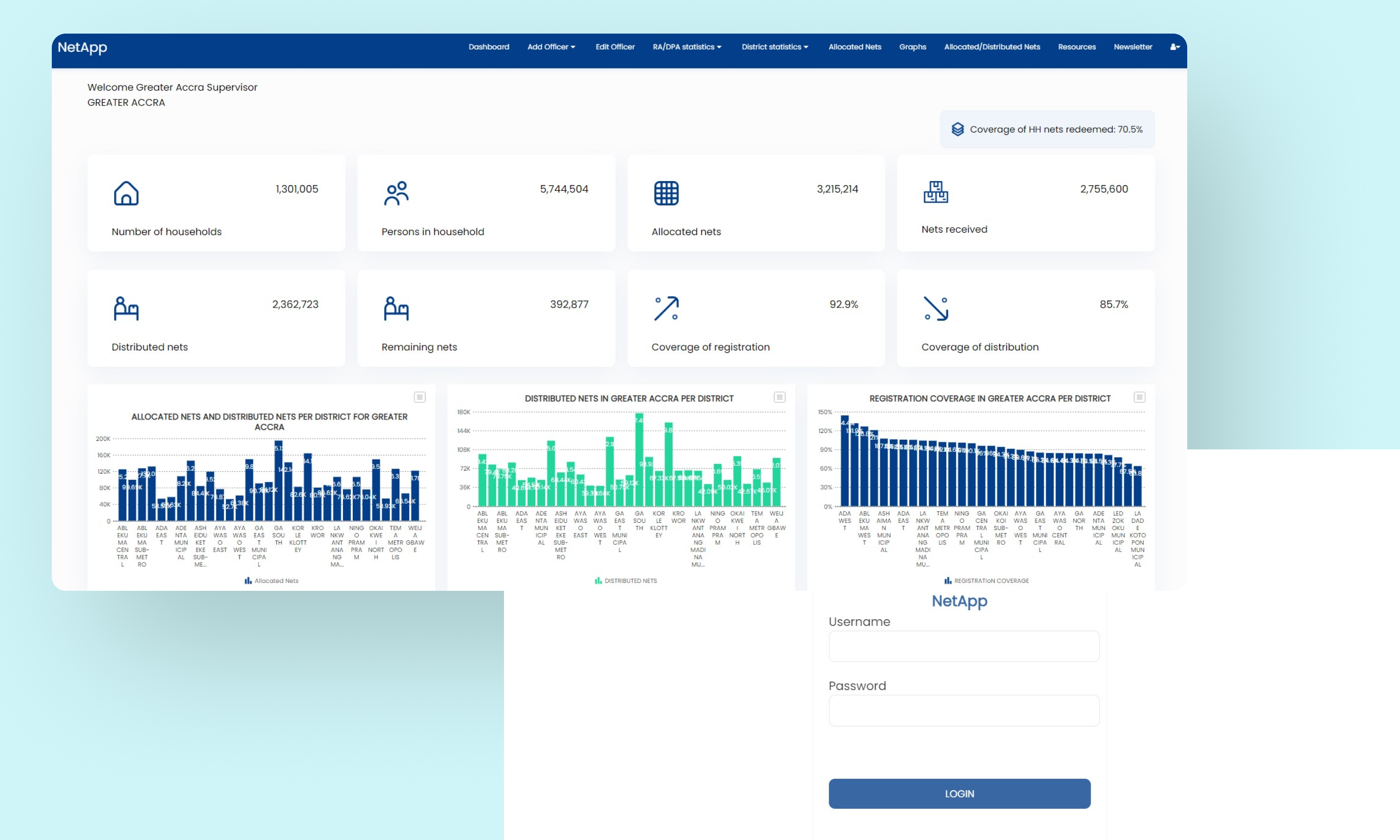
Task: Expand the RA/DPA statistics dropdown
Action: (x=686, y=47)
